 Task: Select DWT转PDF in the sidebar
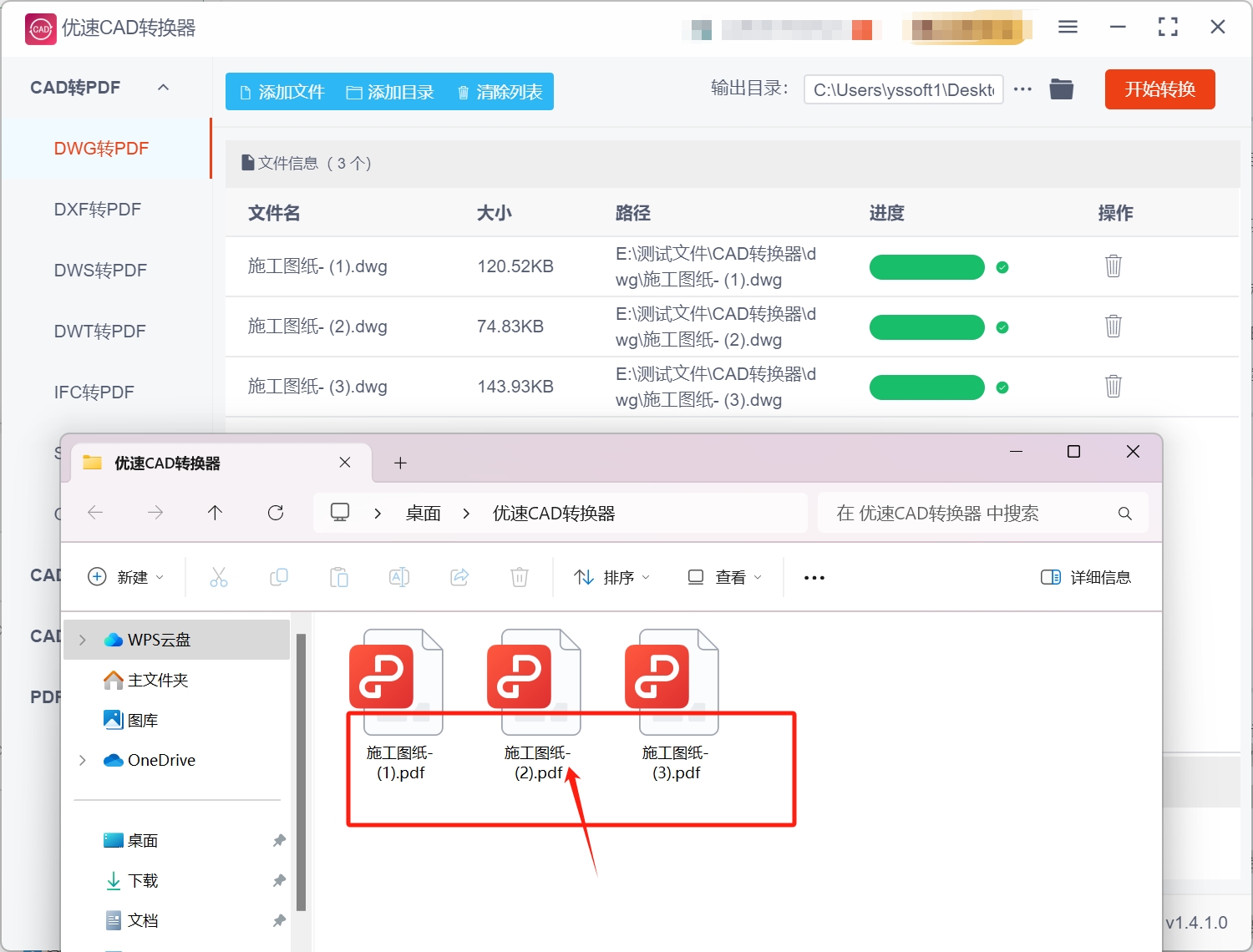[x=100, y=332]
